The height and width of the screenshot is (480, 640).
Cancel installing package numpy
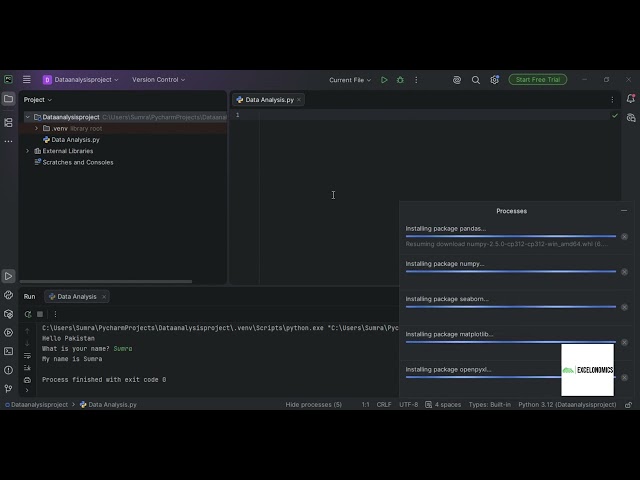click(624, 272)
